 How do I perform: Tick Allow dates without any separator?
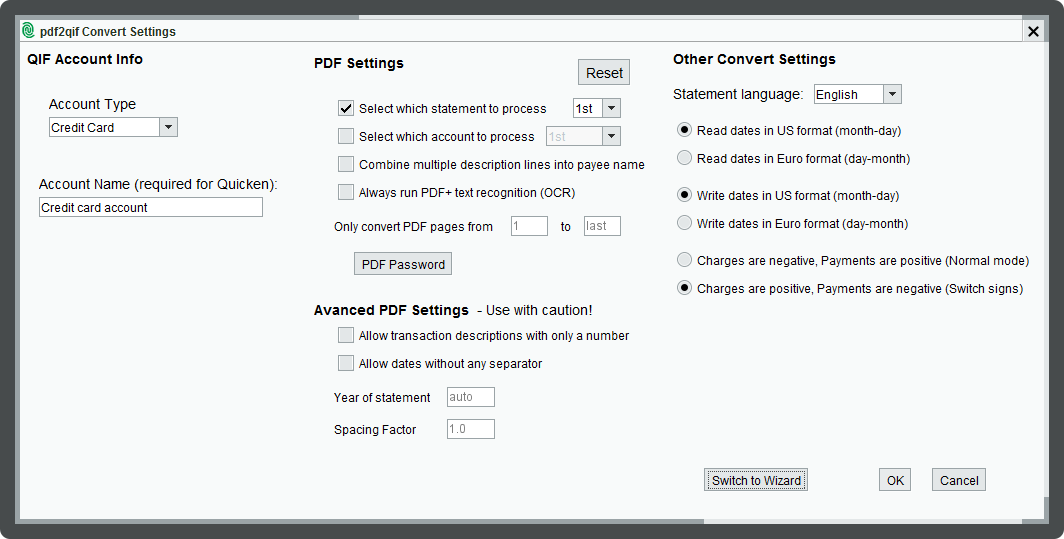pos(346,364)
